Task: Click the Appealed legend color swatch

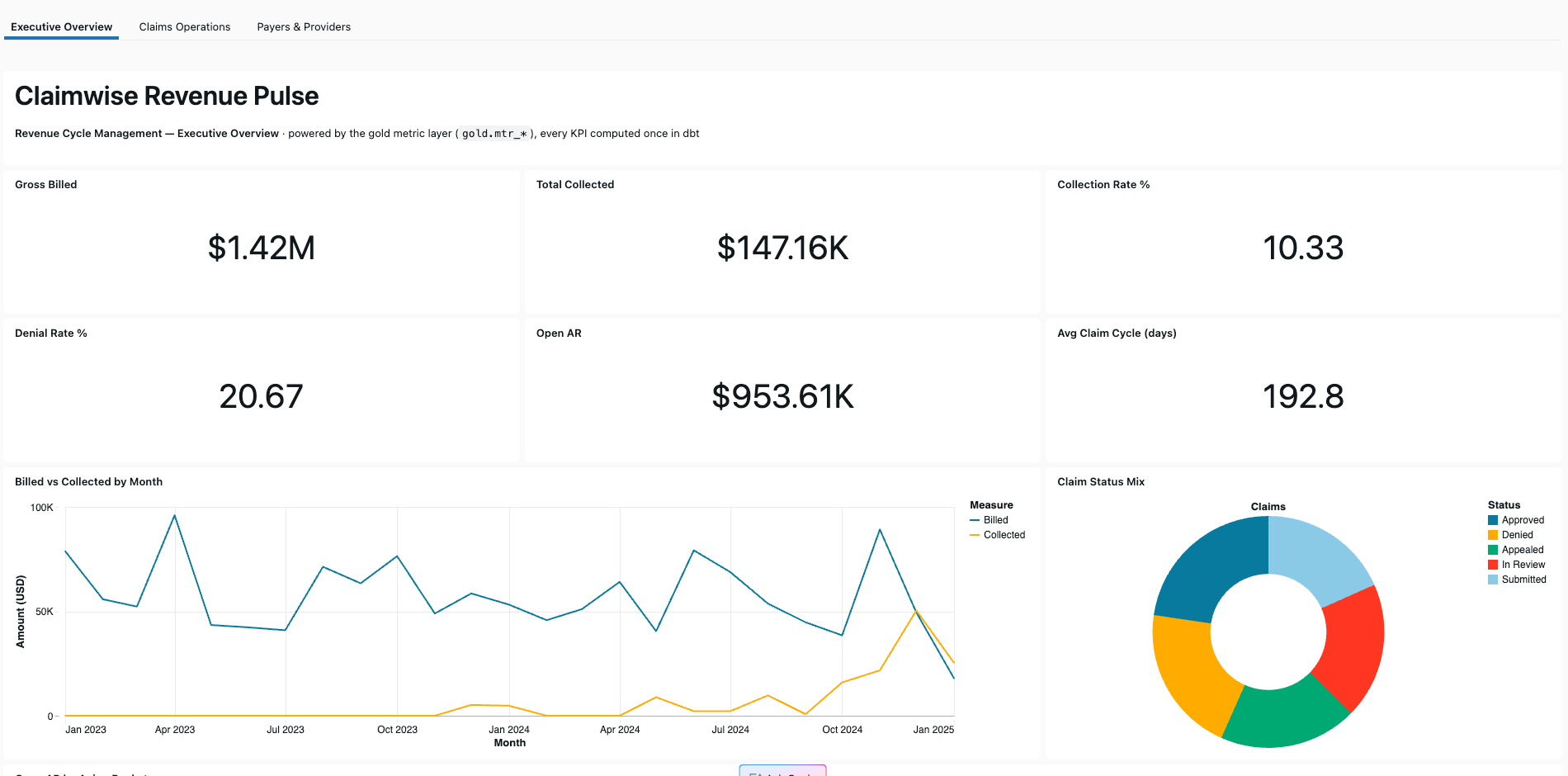Action: click(x=1493, y=550)
